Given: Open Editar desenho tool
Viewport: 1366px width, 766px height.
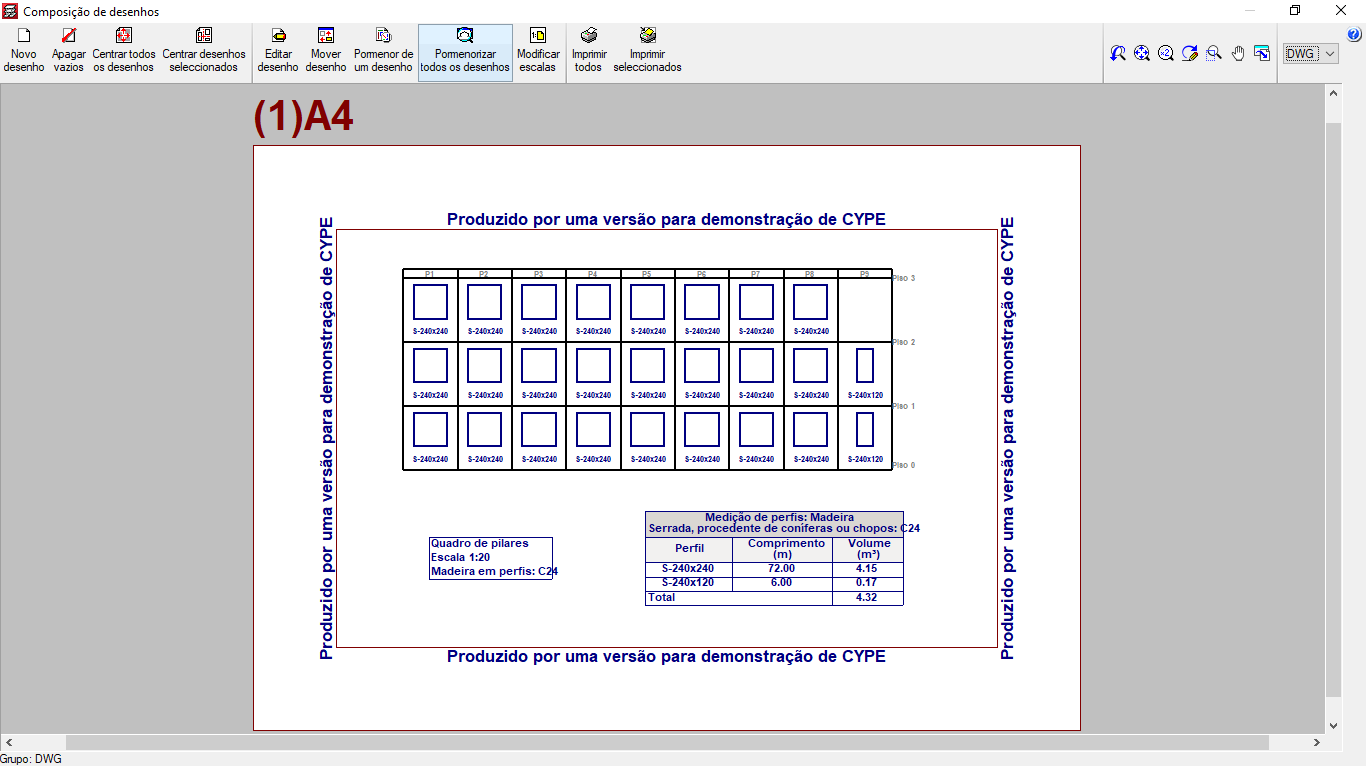Looking at the screenshot, I should (278, 52).
